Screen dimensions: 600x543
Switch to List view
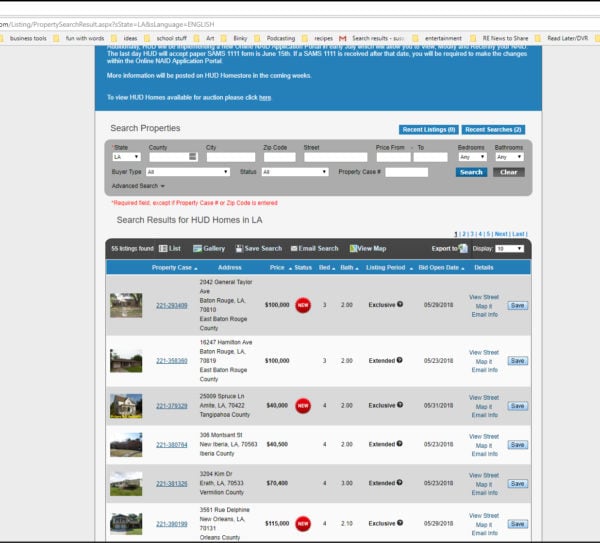click(x=170, y=248)
